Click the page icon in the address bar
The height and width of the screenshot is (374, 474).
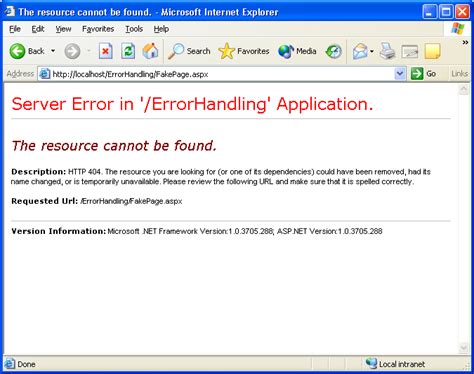click(x=45, y=74)
